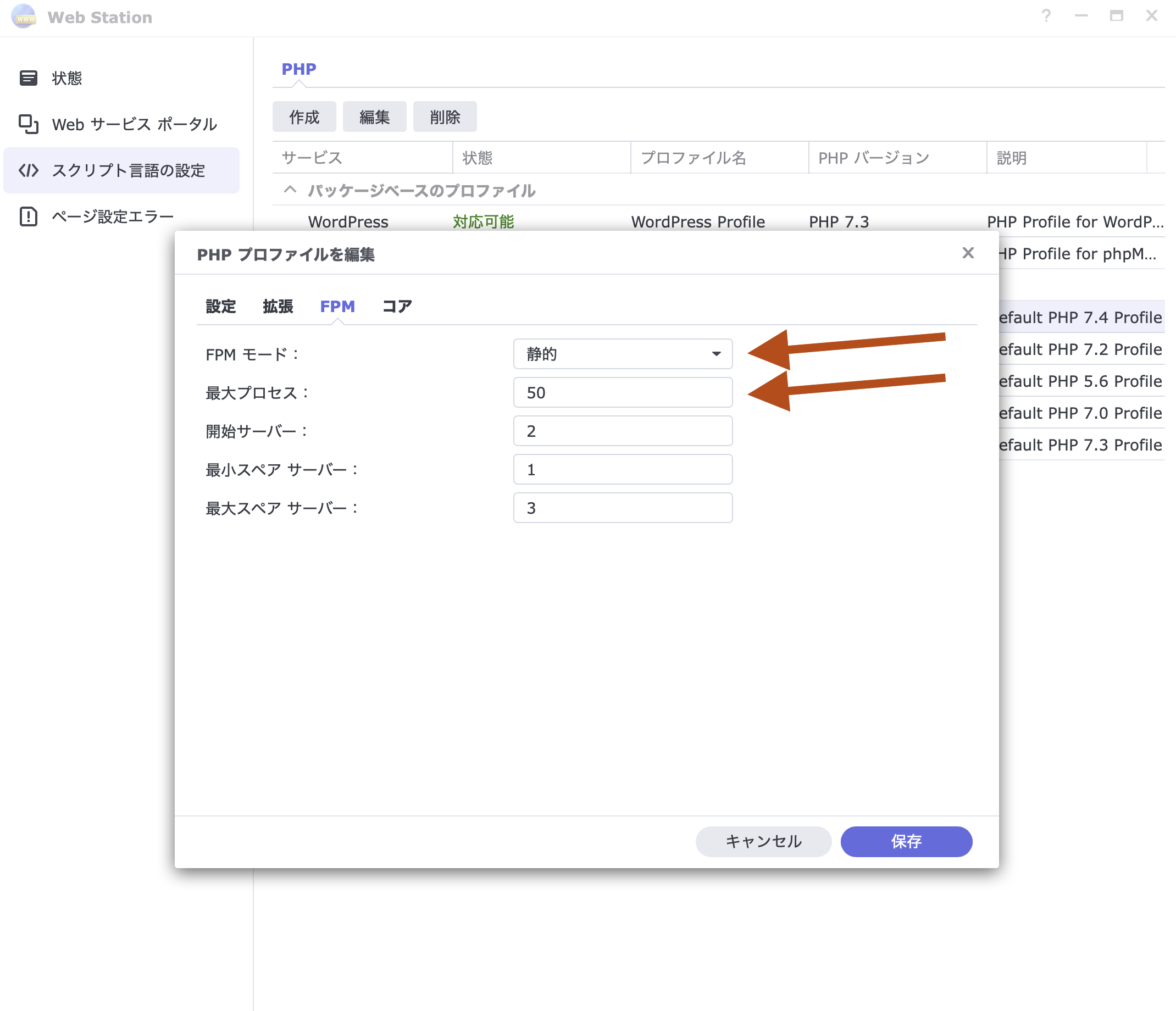Select the WordPress profile row
The width and height of the screenshot is (1176, 1011).
[348, 222]
